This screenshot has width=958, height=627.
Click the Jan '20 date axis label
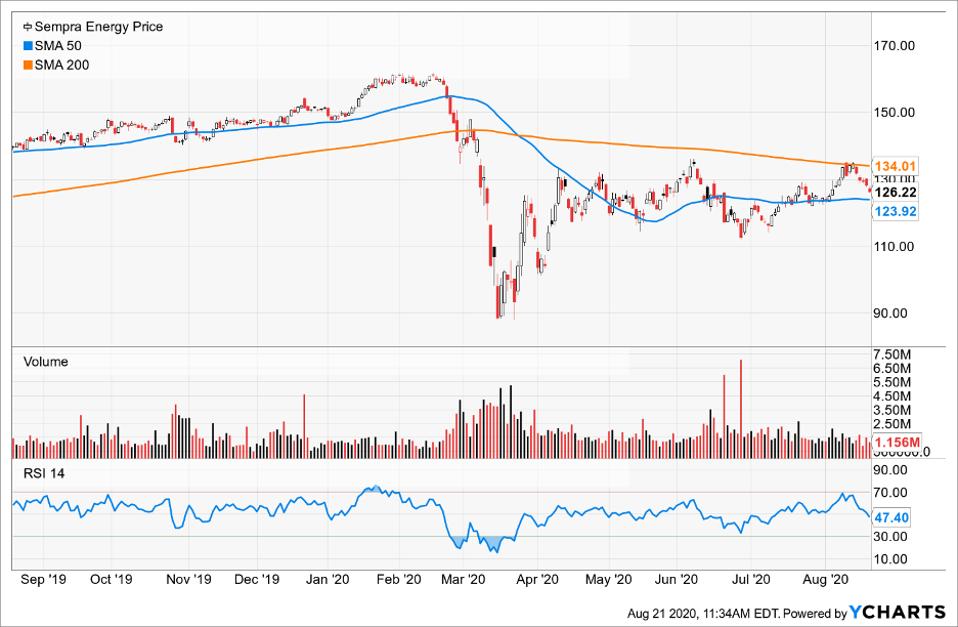click(x=327, y=579)
